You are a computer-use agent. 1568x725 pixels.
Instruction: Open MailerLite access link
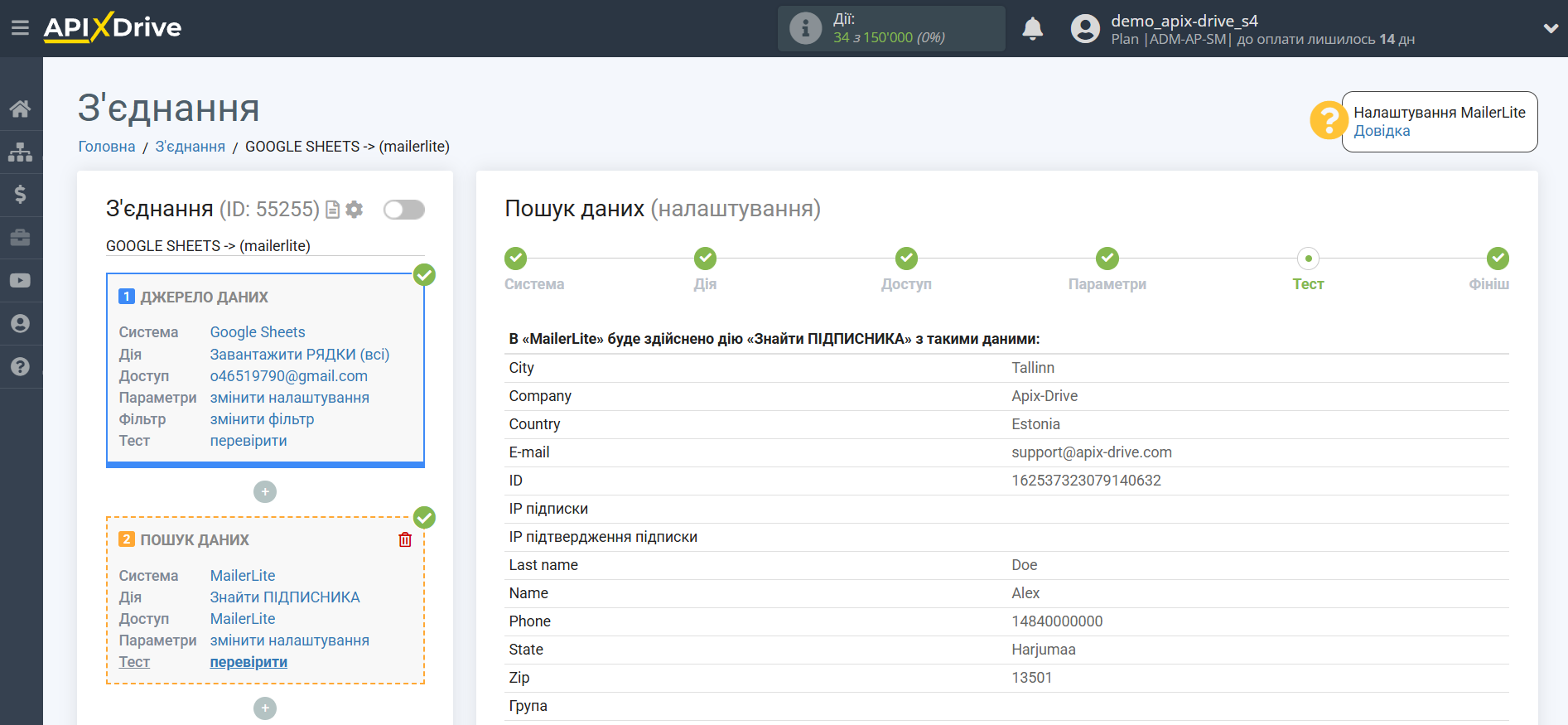243,619
